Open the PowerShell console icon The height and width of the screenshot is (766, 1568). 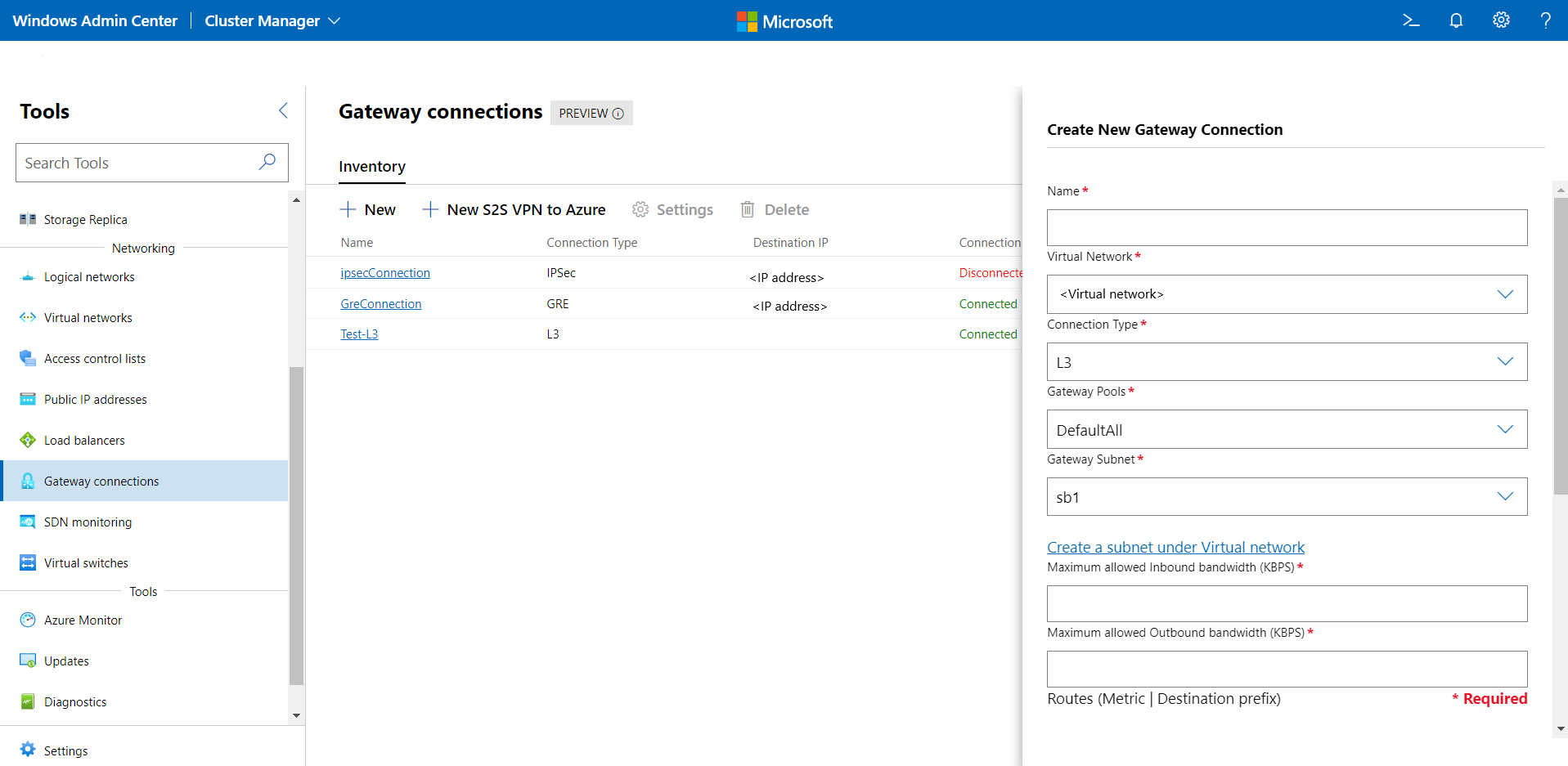(1411, 20)
